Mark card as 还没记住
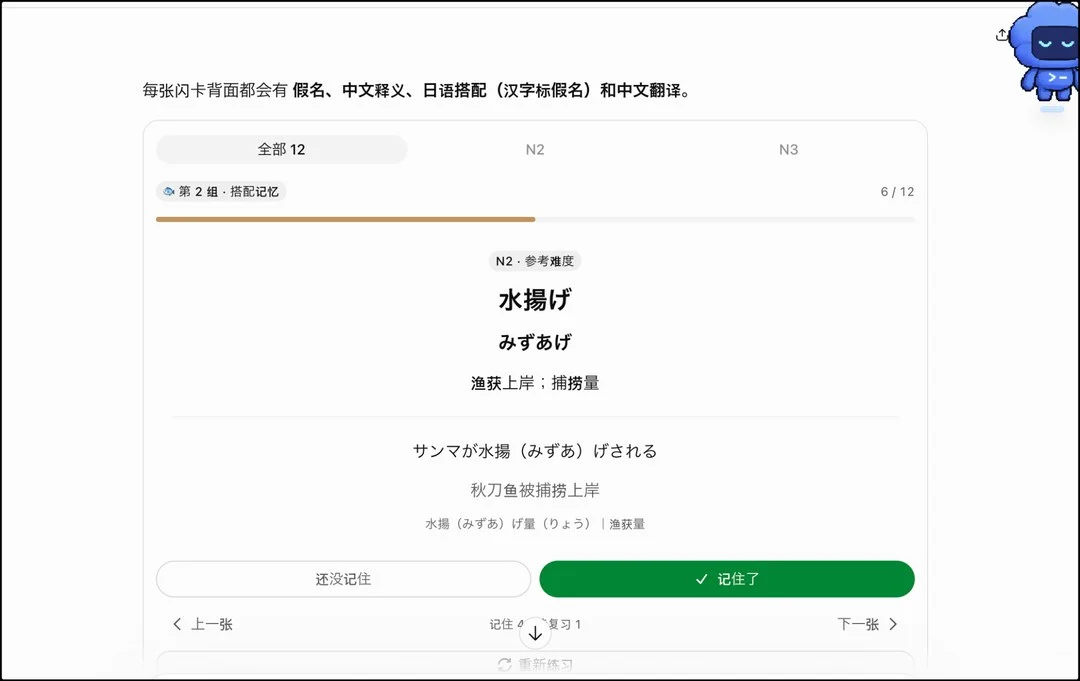Screen dimensions: 1080x681 pos(343,579)
